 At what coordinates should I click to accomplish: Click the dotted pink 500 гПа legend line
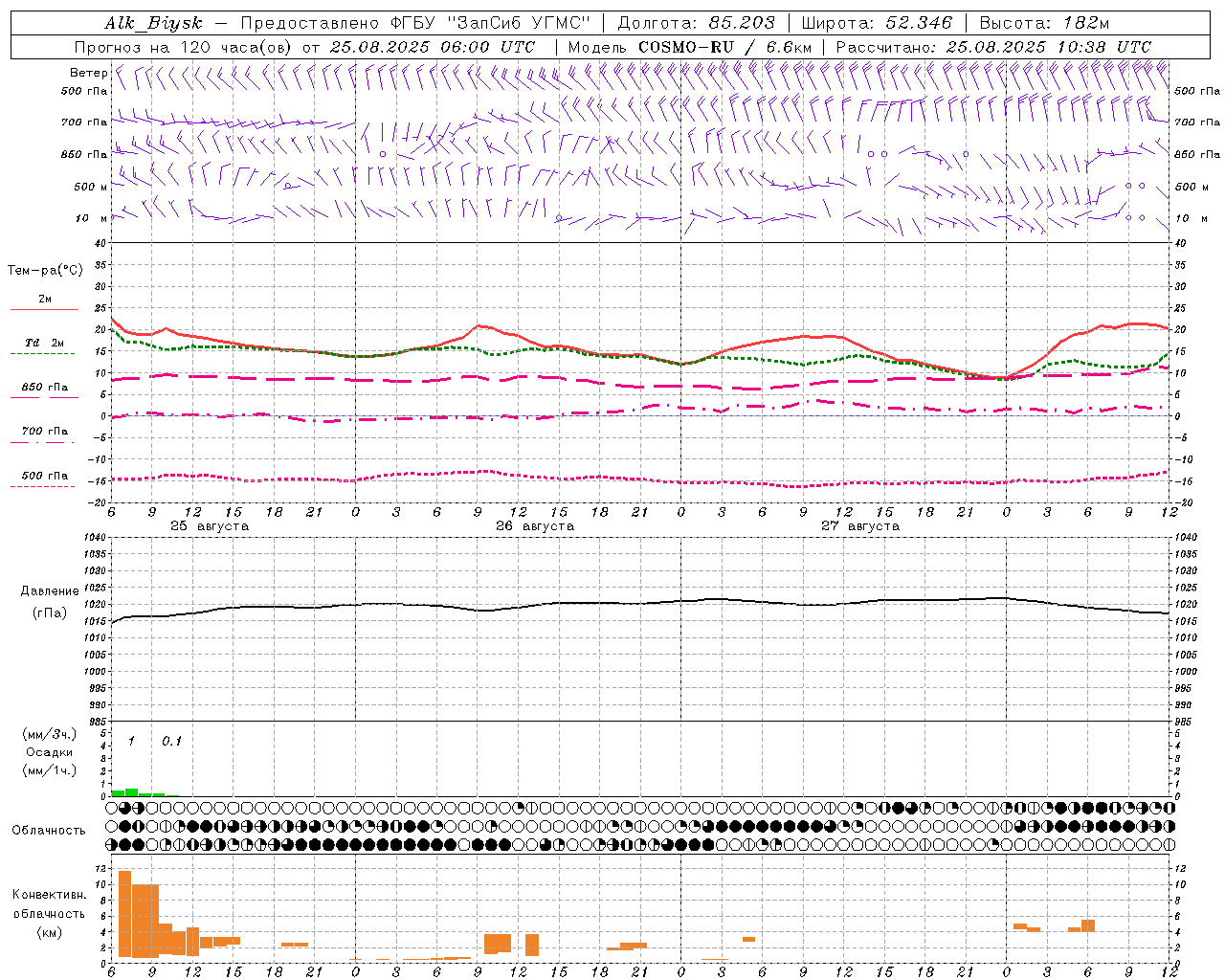[43, 486]
